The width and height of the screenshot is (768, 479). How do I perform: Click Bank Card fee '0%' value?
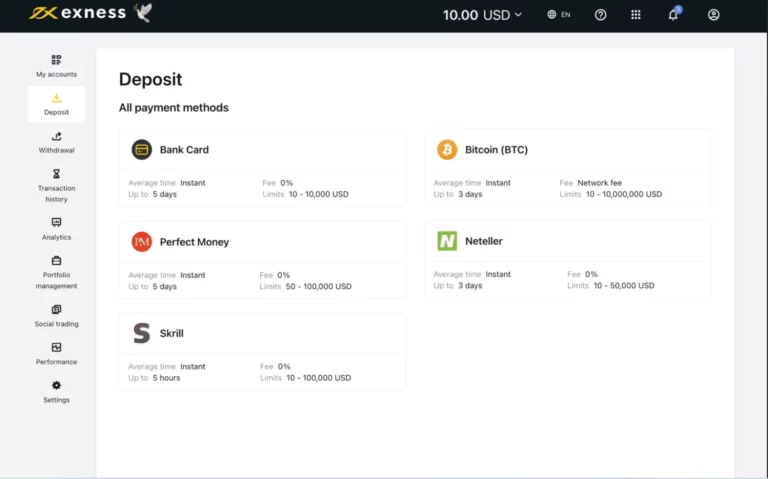(287, 183)
